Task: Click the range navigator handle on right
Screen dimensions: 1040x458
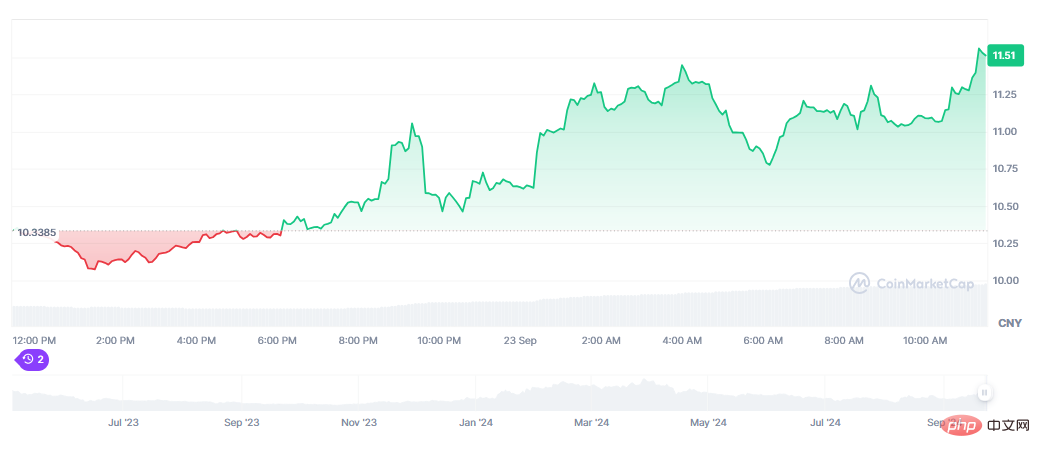Action: click(984, 393)
